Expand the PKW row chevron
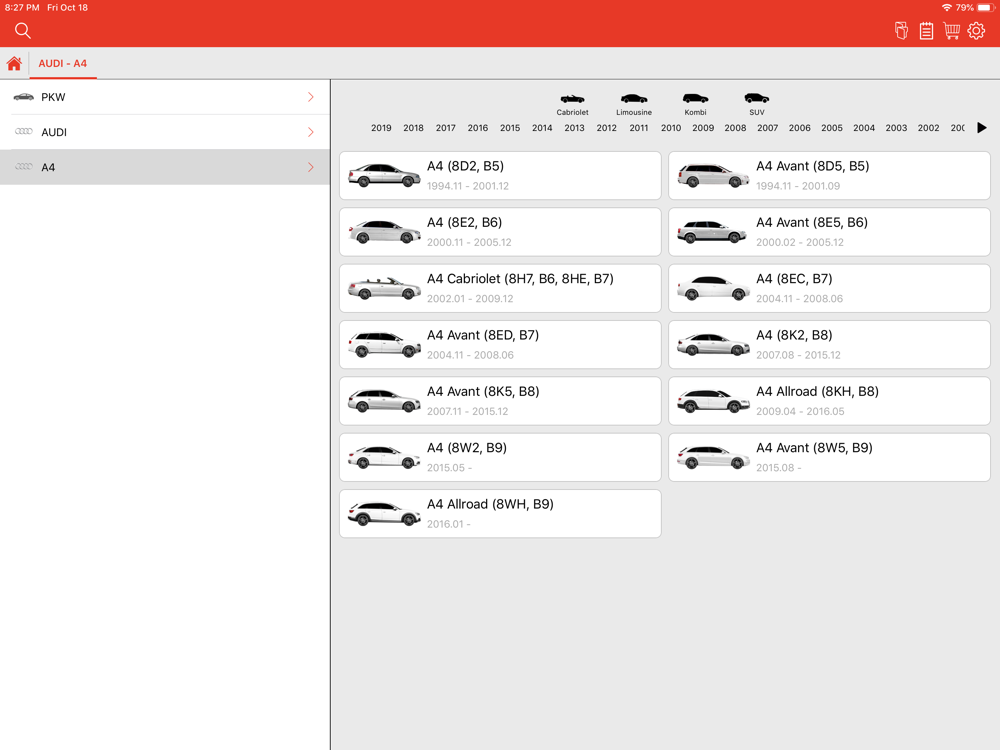Viewport: 1000px width, 750px height. coord(311,97)
